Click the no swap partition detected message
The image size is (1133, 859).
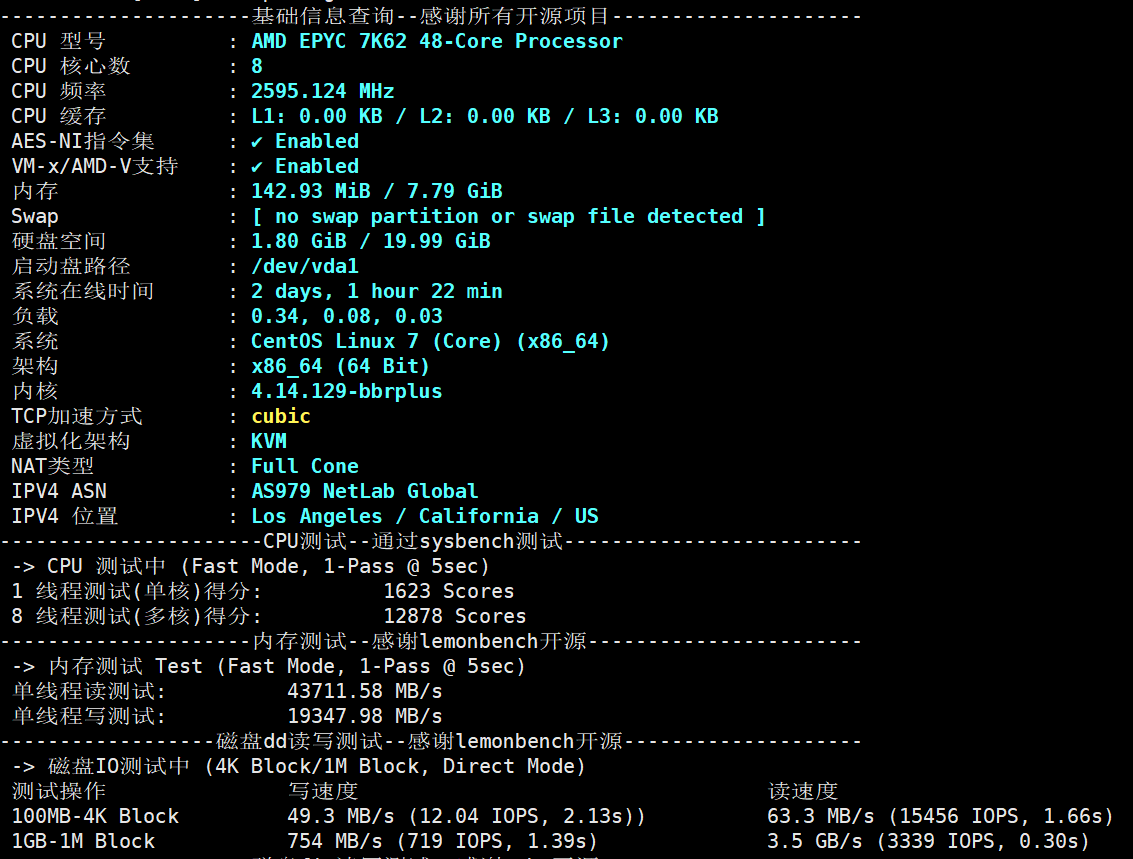click(508, 217)
